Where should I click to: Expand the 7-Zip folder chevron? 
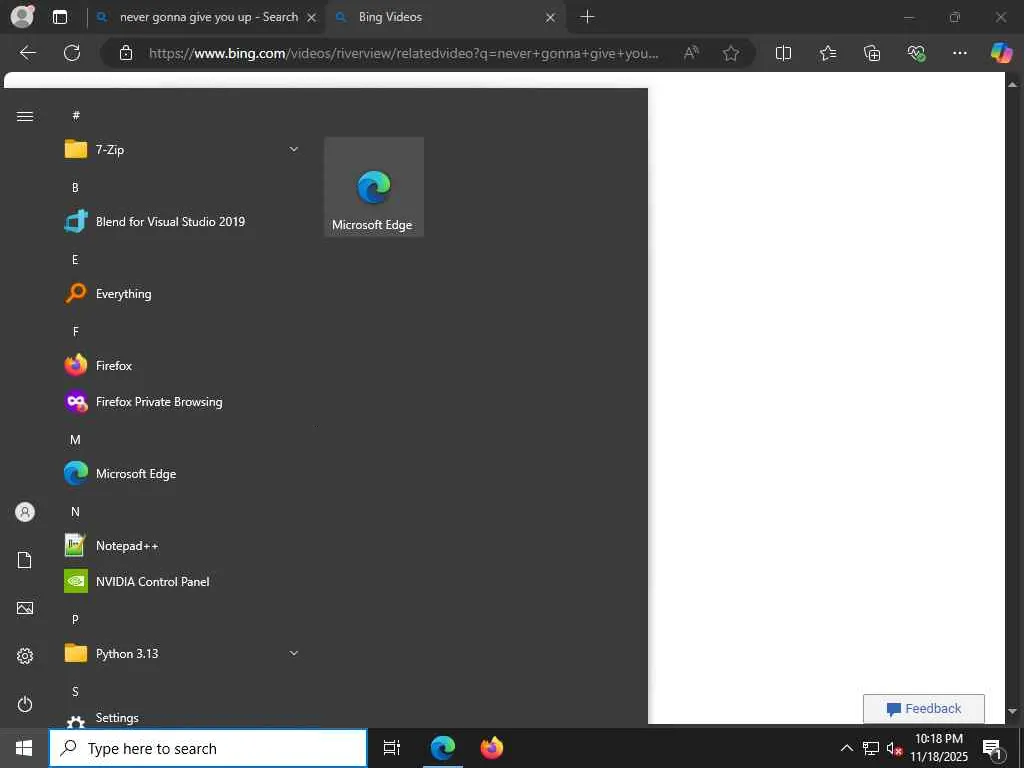(x=294, y=150)
